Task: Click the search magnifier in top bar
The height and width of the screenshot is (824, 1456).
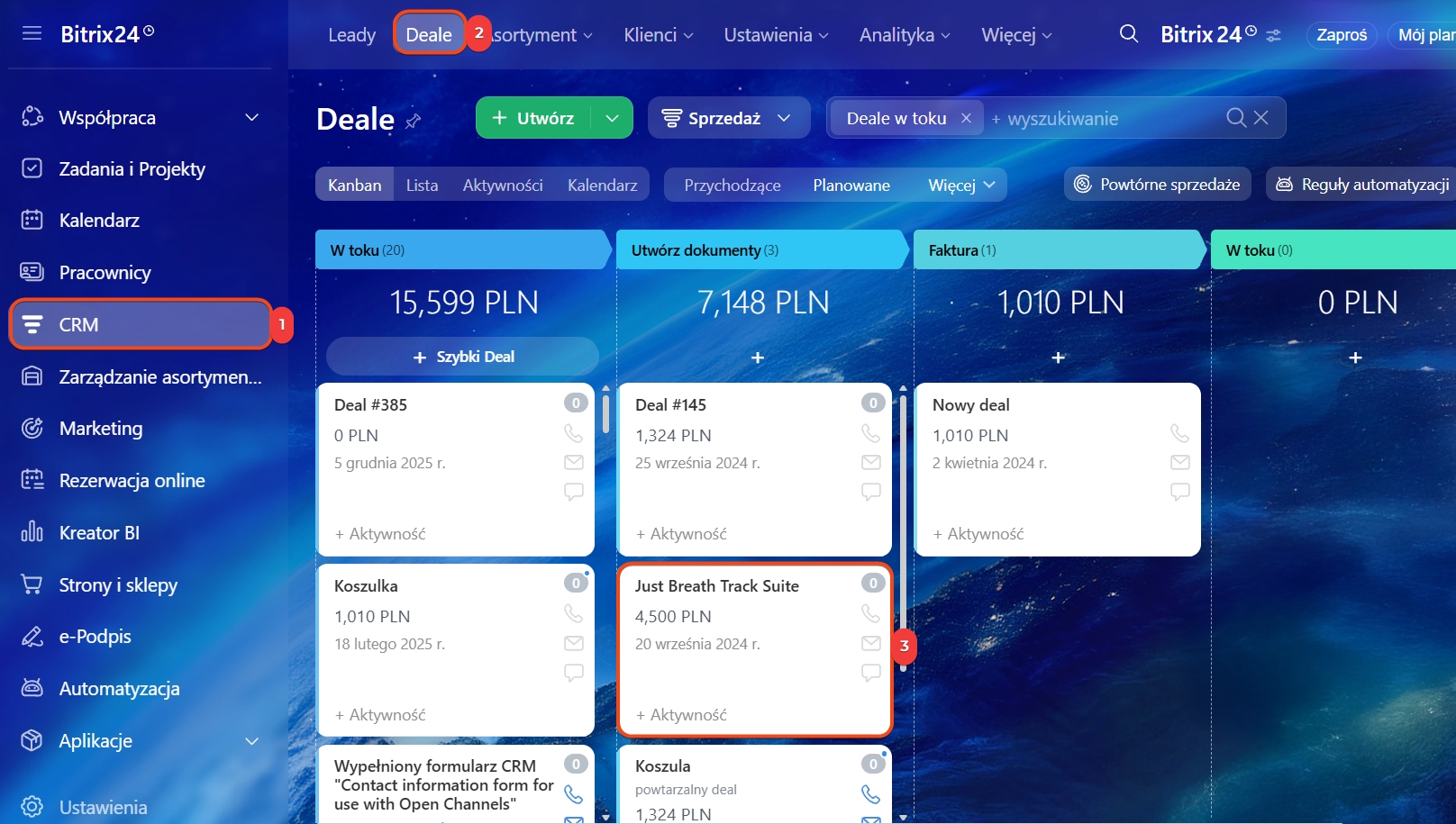Action: [x=1128, y=34]
